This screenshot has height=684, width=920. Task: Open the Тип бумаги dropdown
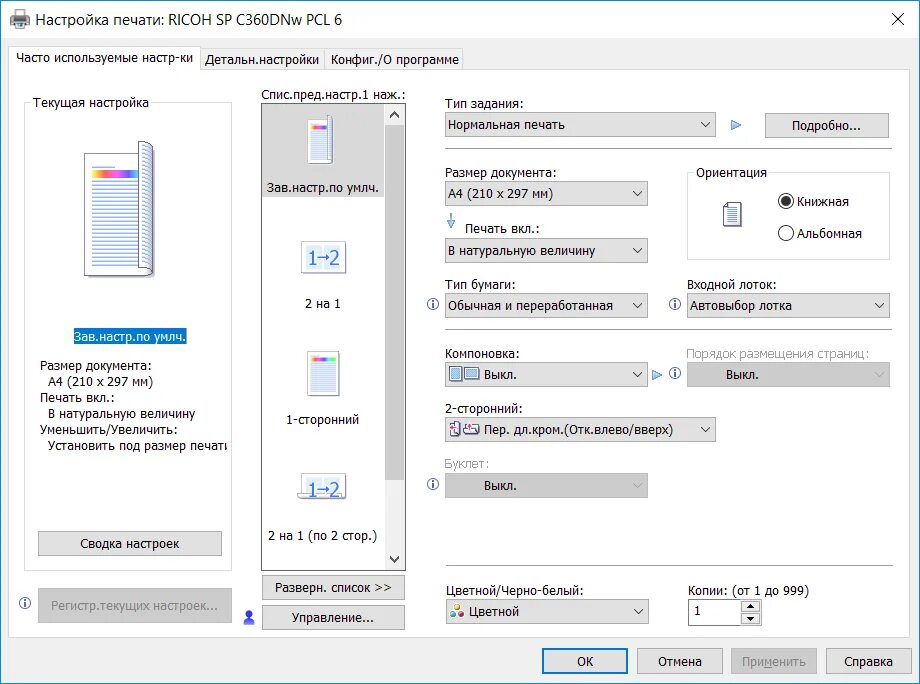click(546, 306)
